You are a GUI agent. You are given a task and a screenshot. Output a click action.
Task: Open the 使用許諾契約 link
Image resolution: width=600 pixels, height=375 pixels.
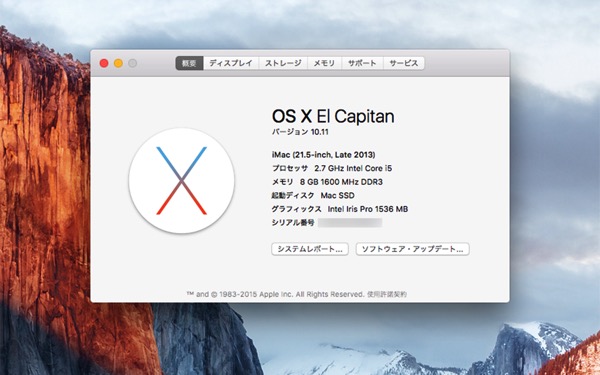coord(387,294)
